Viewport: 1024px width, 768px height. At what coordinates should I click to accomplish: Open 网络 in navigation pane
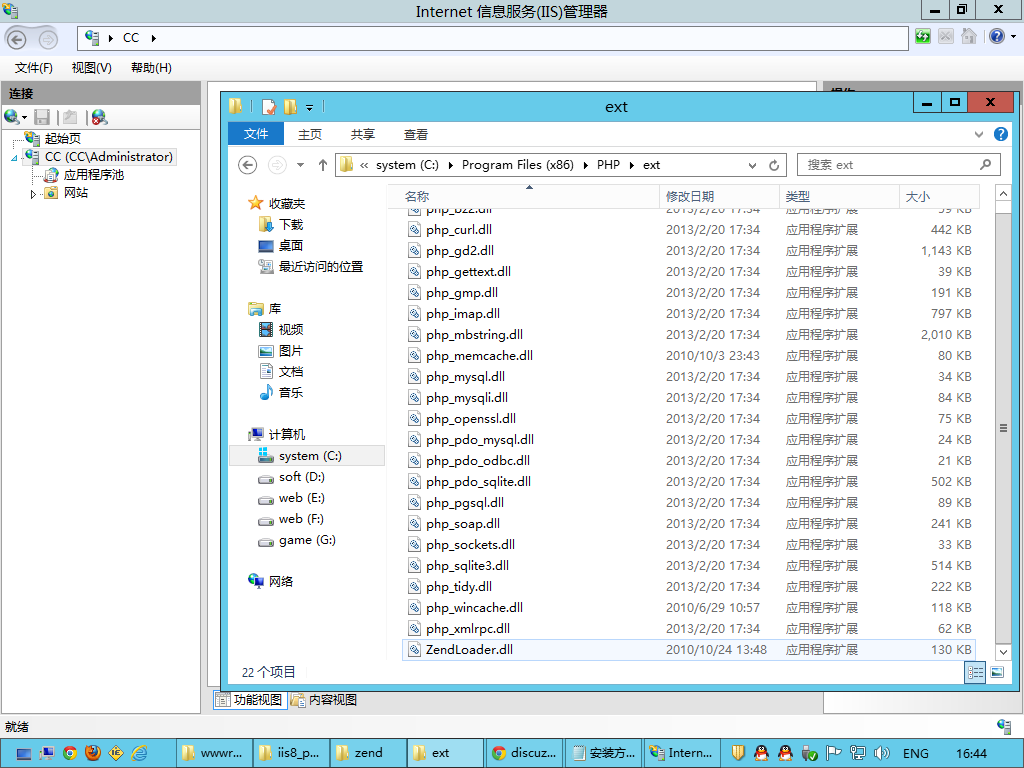pyautogui.click(x=281, y=581)
